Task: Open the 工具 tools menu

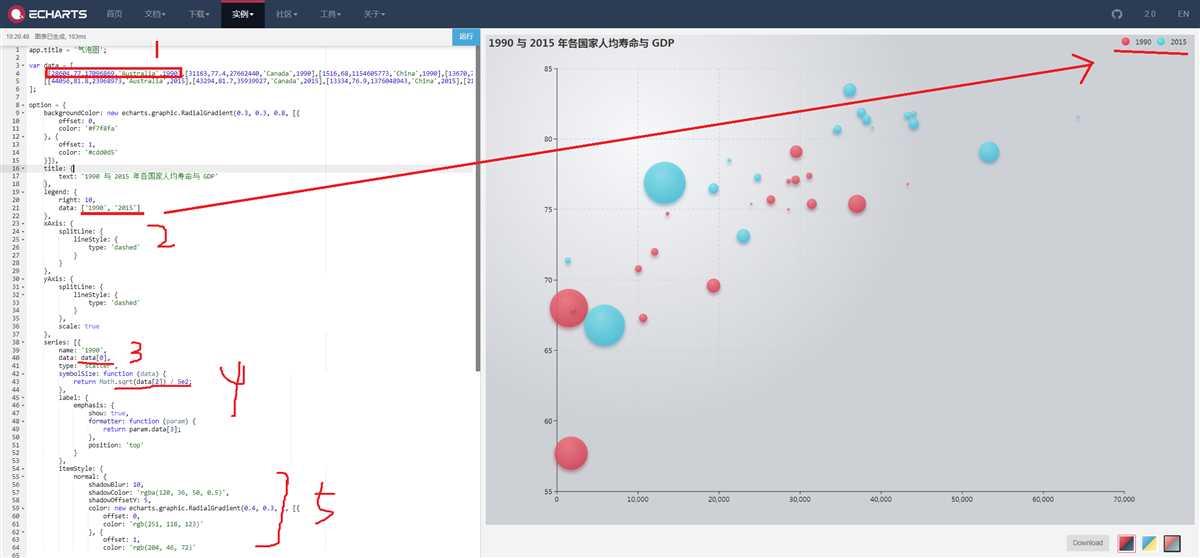Action: click(x=330, y=14)
